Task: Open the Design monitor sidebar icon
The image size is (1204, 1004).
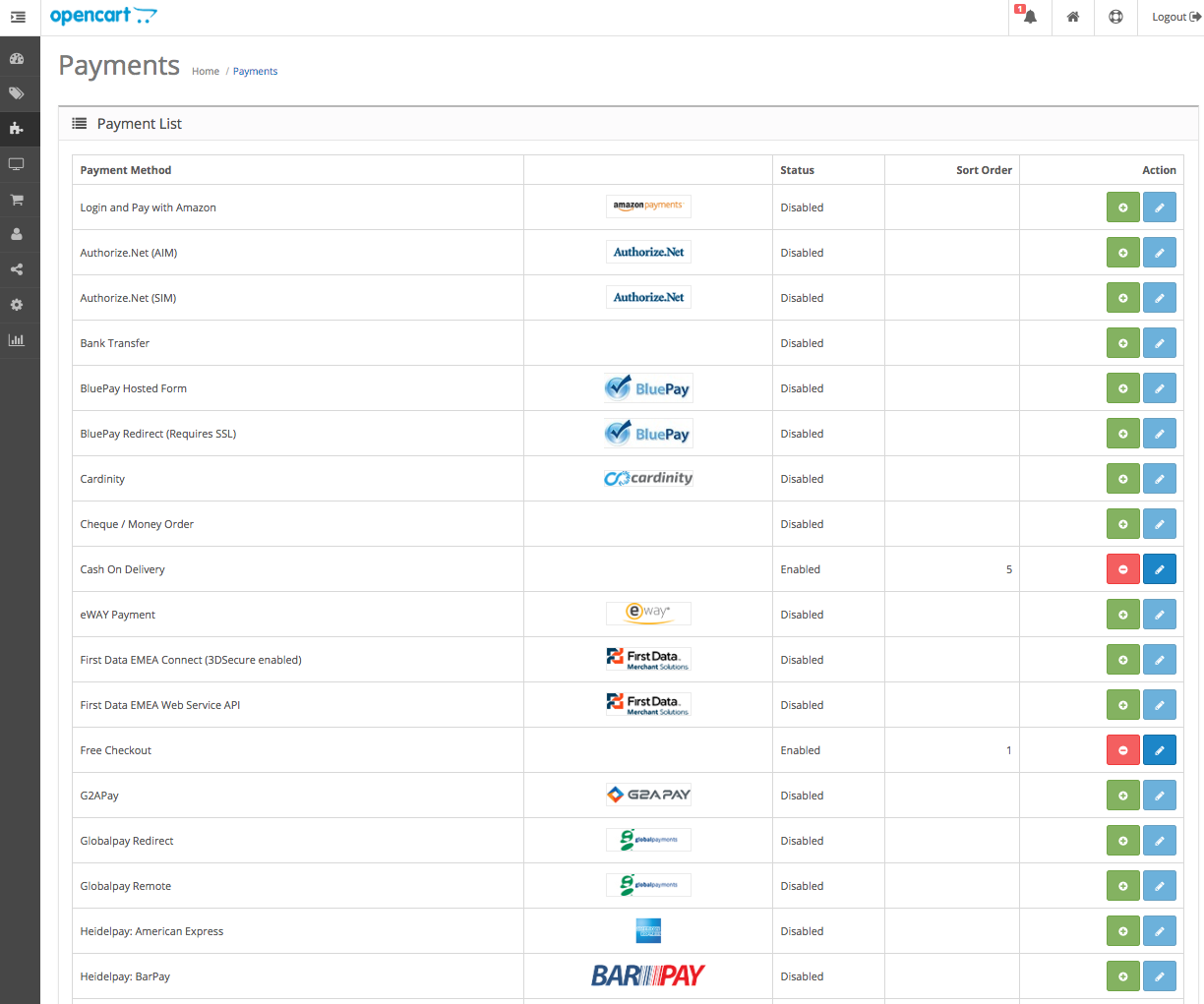Action: (17, 164)
